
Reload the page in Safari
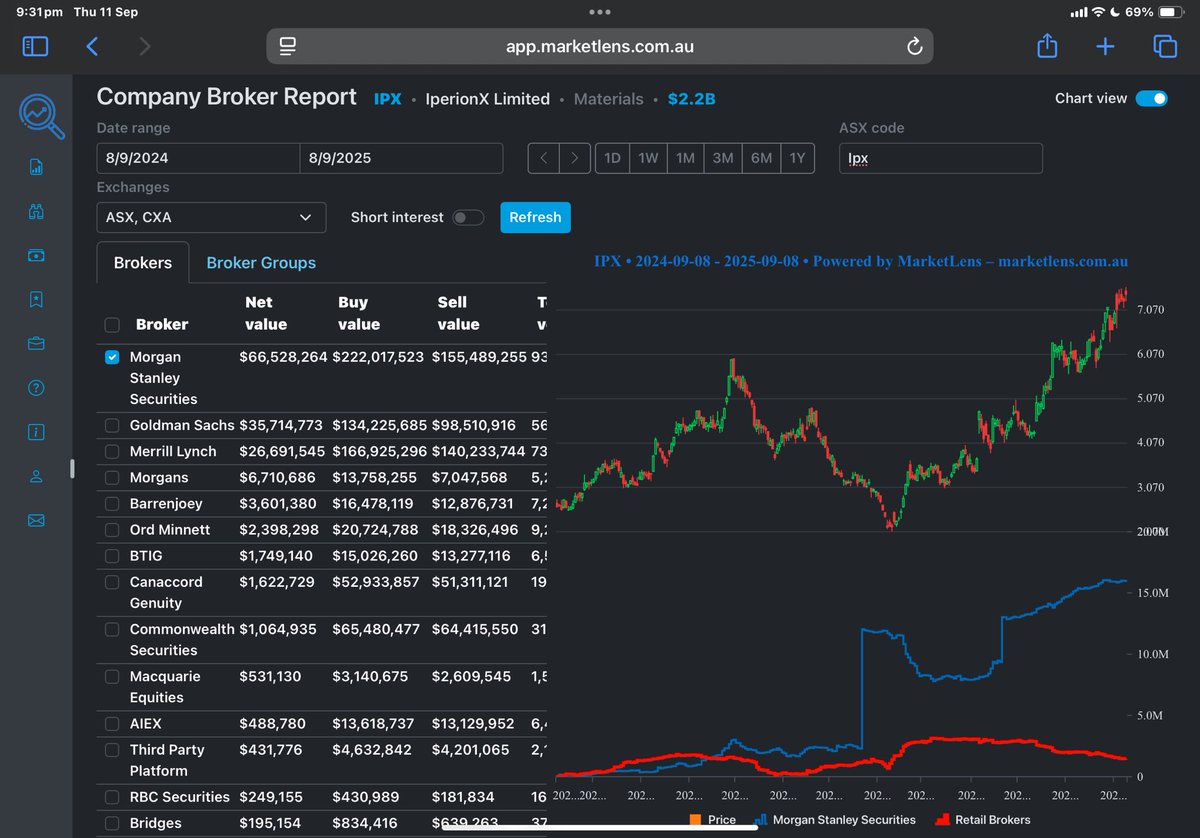(913, 47)
